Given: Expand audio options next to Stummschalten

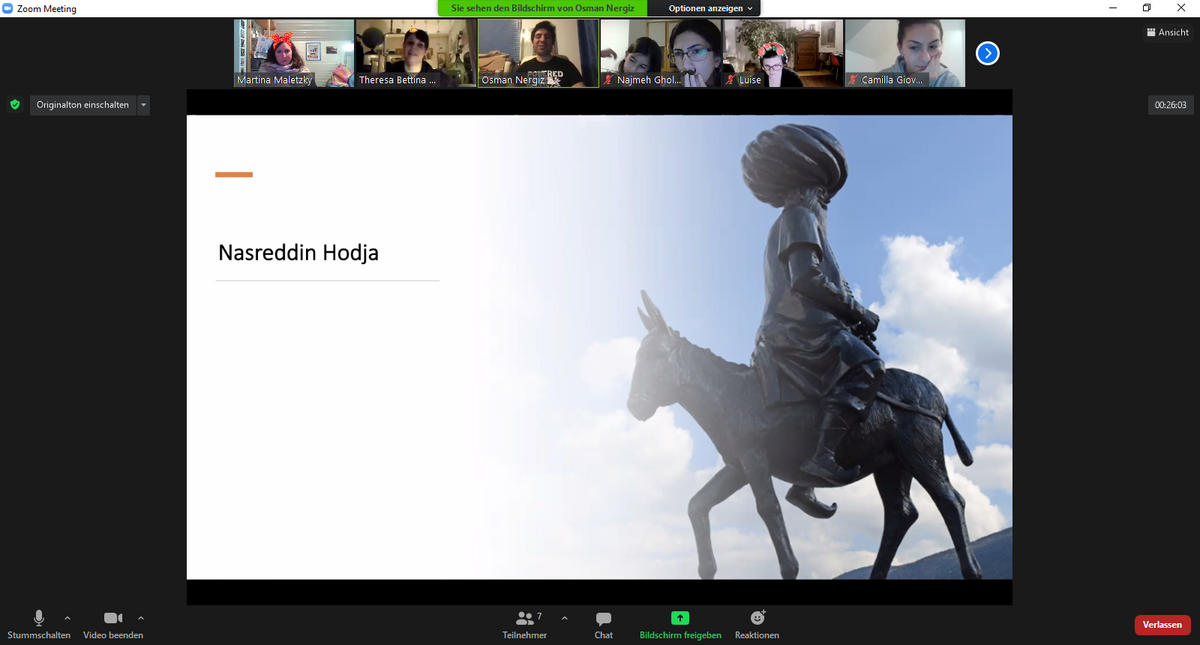Looking at the screenshot, I should 67,618.
